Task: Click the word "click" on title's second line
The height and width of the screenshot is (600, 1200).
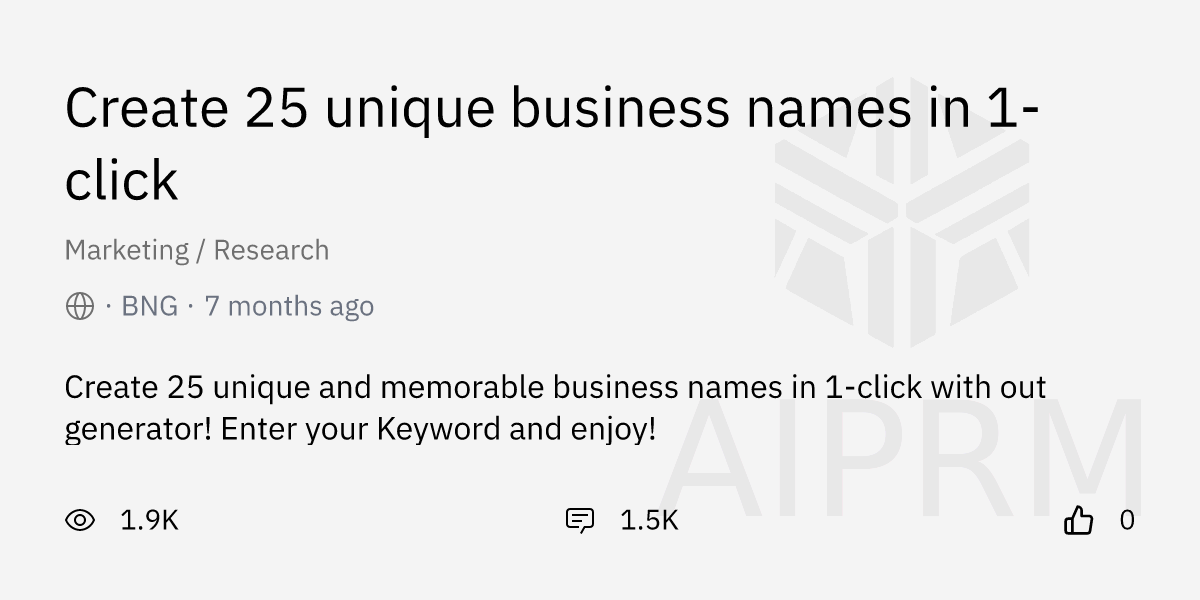Action: coord(121,181)
